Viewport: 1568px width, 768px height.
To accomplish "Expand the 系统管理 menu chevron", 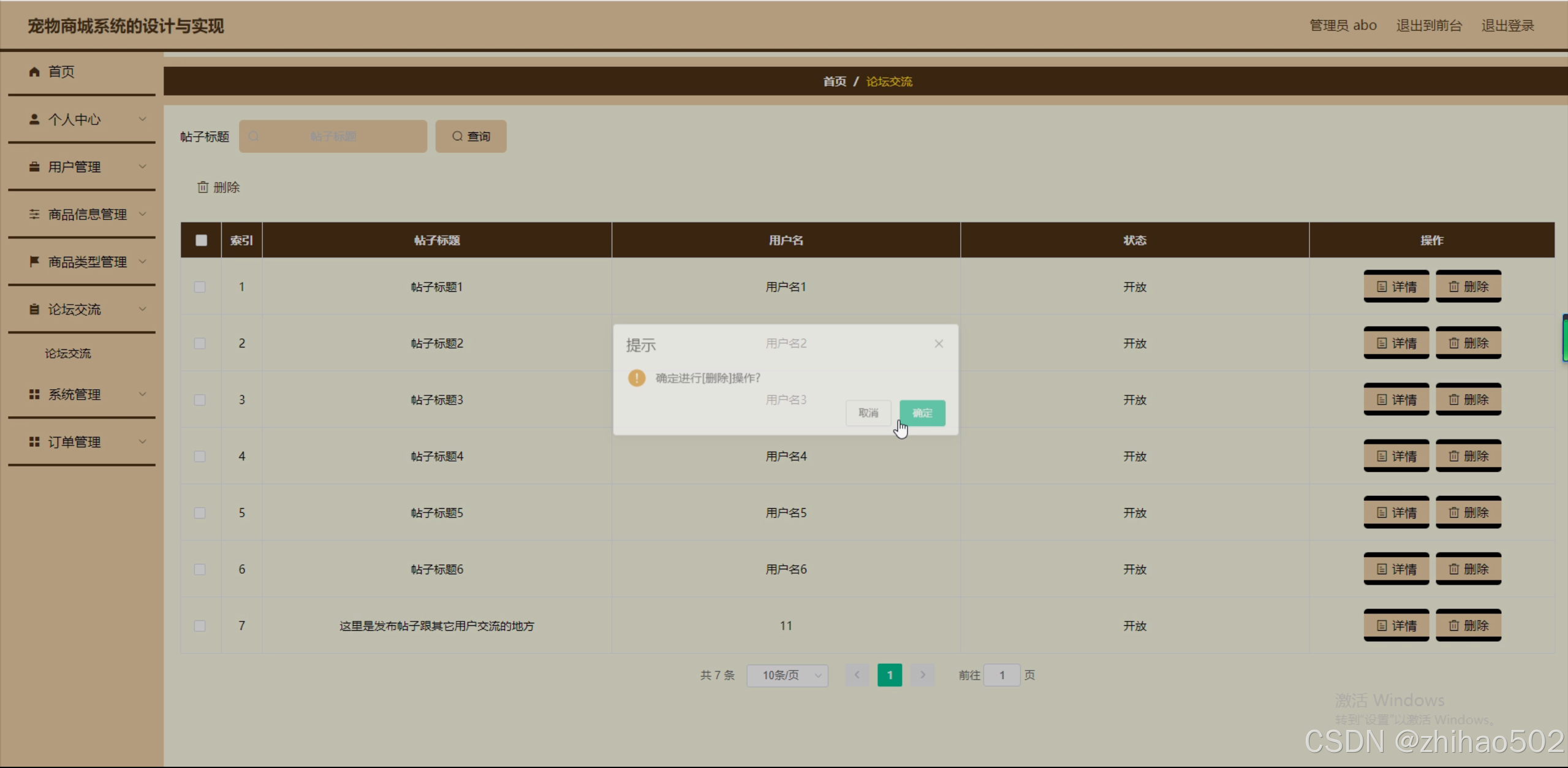I will pos(142,394).
